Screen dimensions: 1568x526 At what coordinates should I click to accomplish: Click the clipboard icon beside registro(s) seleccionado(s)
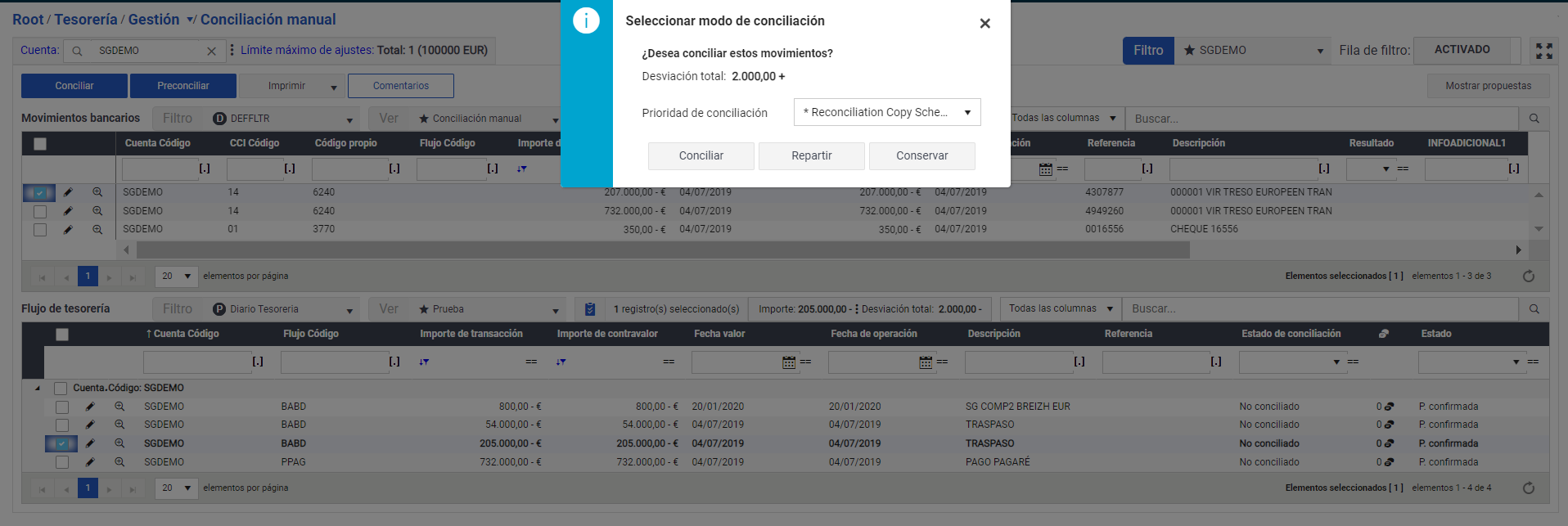(x=590, y=309)
